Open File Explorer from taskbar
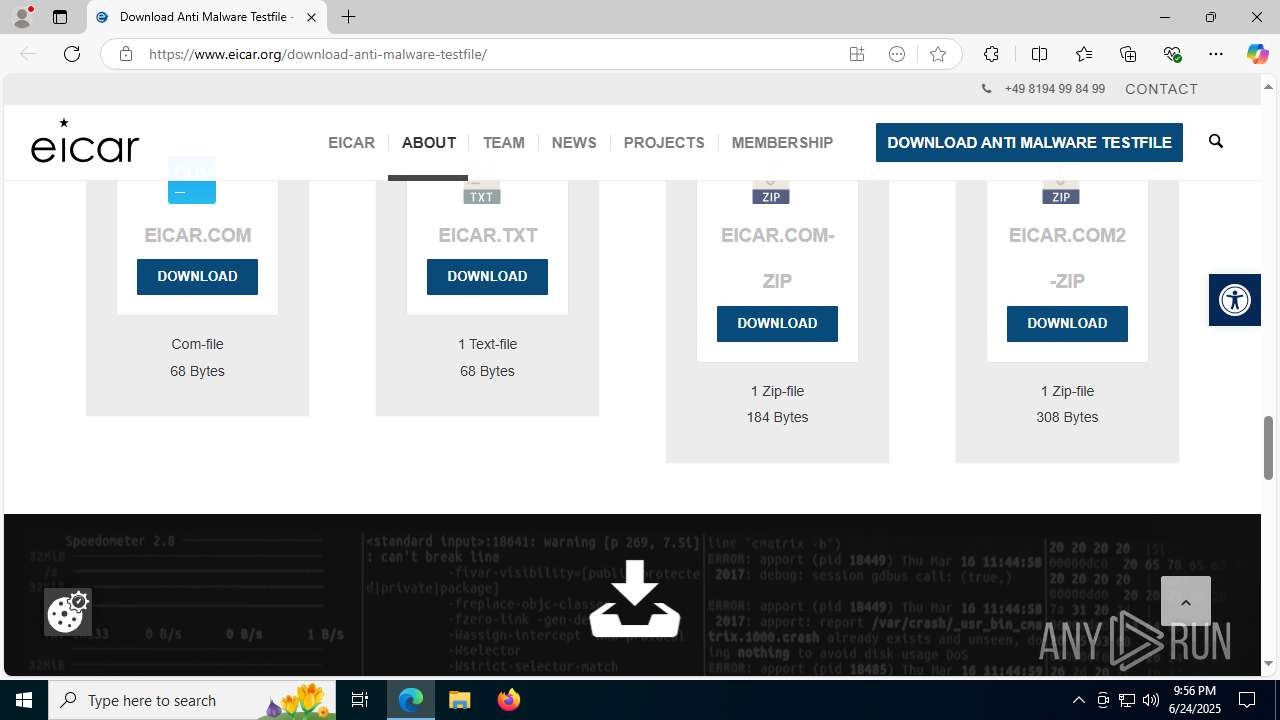Image resolution: width=1280 pixels, height=720 pixels. click(460, 700)
